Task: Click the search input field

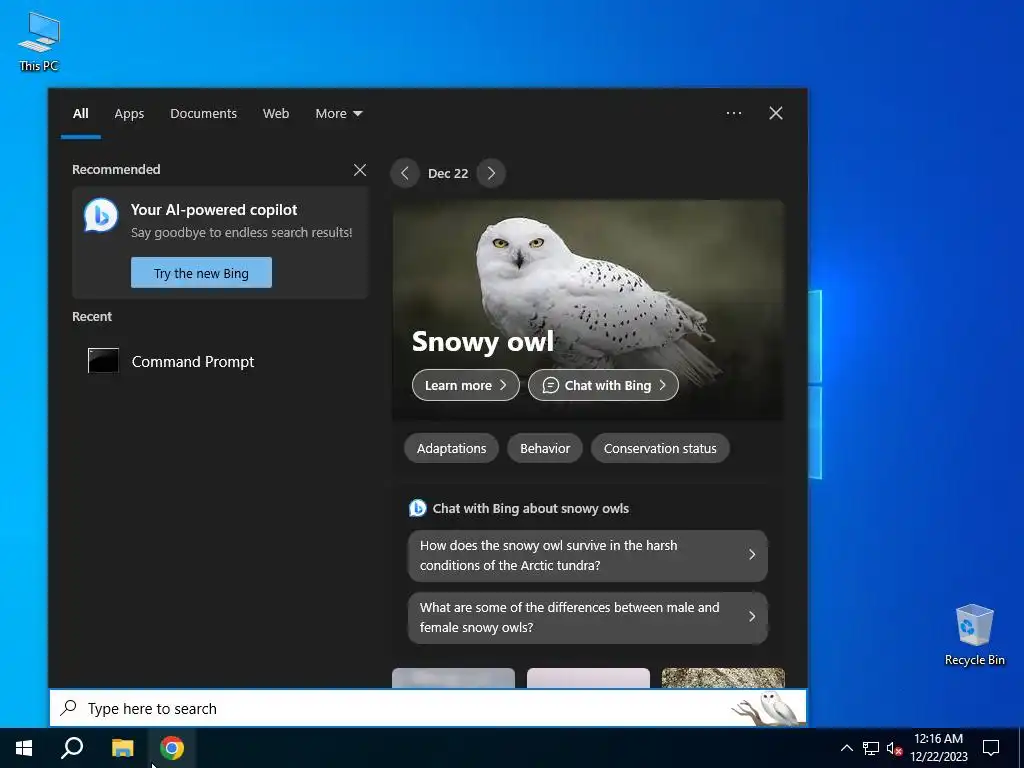Action: (x=428, y=708)
